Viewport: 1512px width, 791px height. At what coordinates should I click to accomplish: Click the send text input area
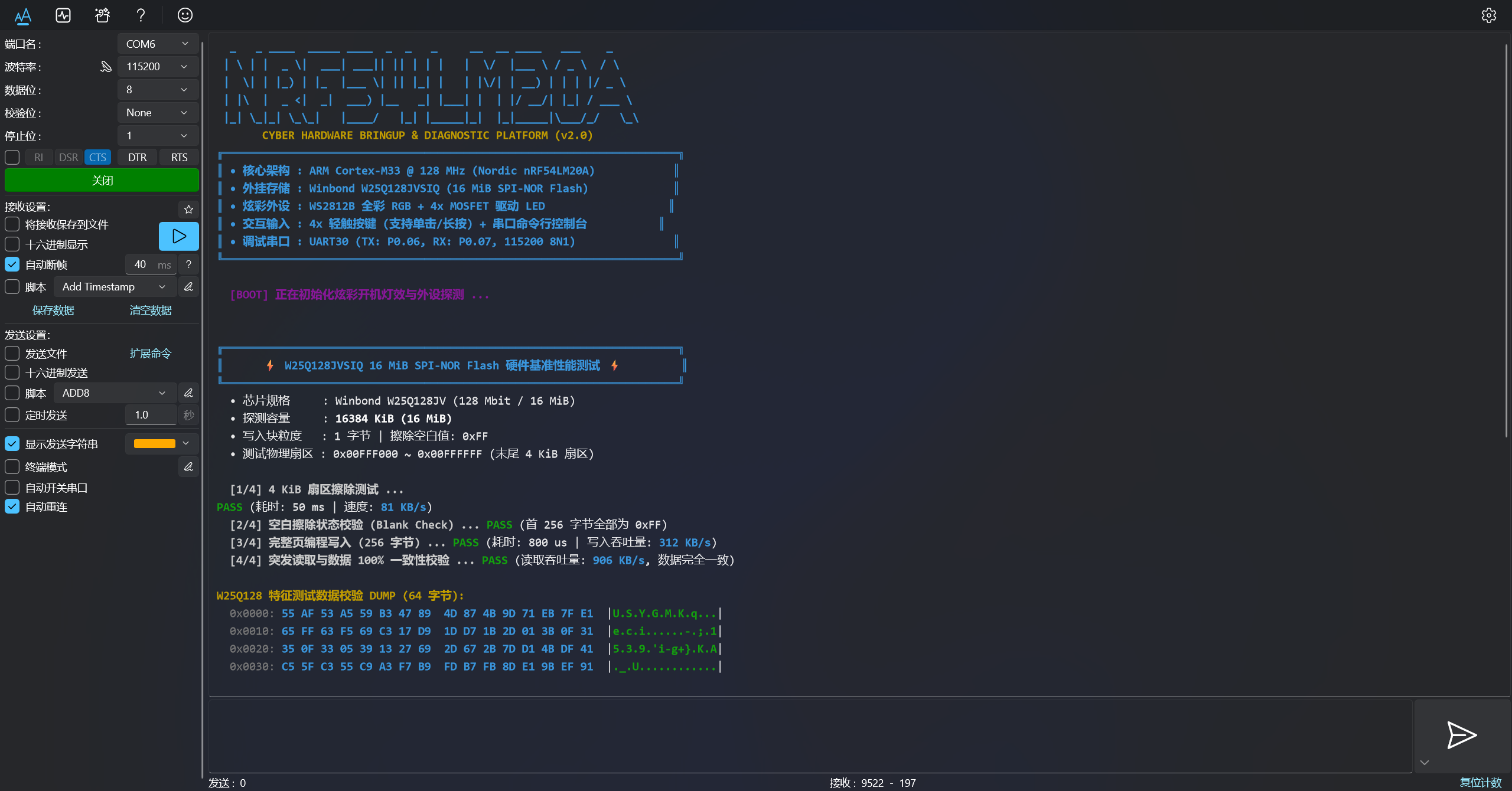(x=810, y=736)
